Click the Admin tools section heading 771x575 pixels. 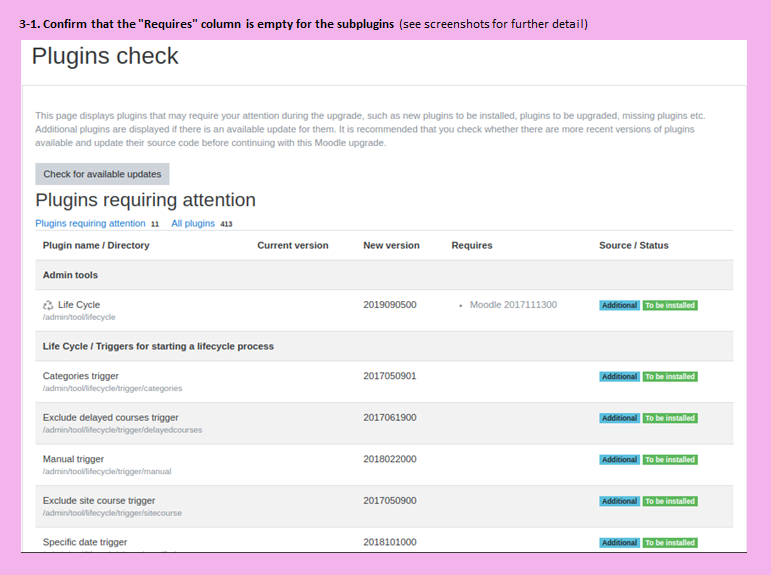70,275
